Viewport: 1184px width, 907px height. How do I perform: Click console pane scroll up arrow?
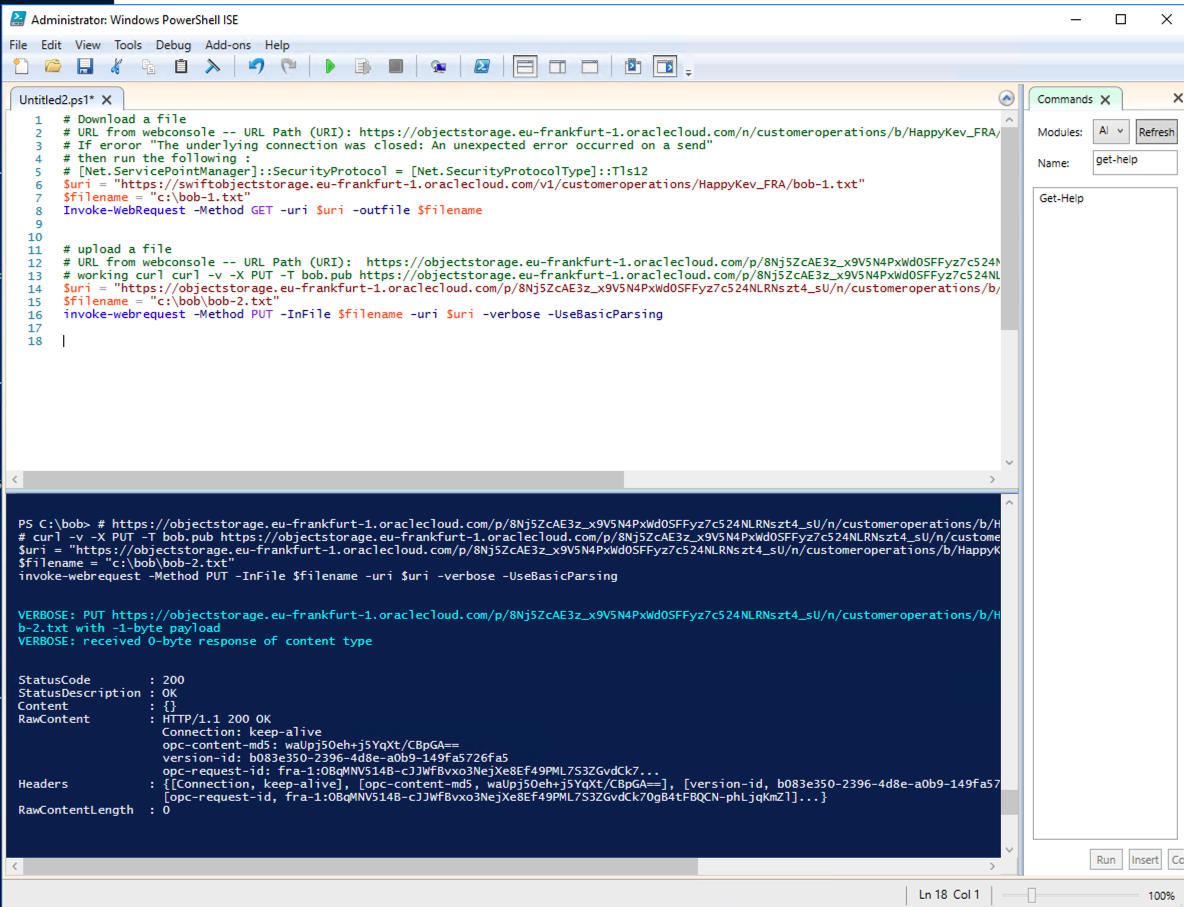tap(1009, 503)
